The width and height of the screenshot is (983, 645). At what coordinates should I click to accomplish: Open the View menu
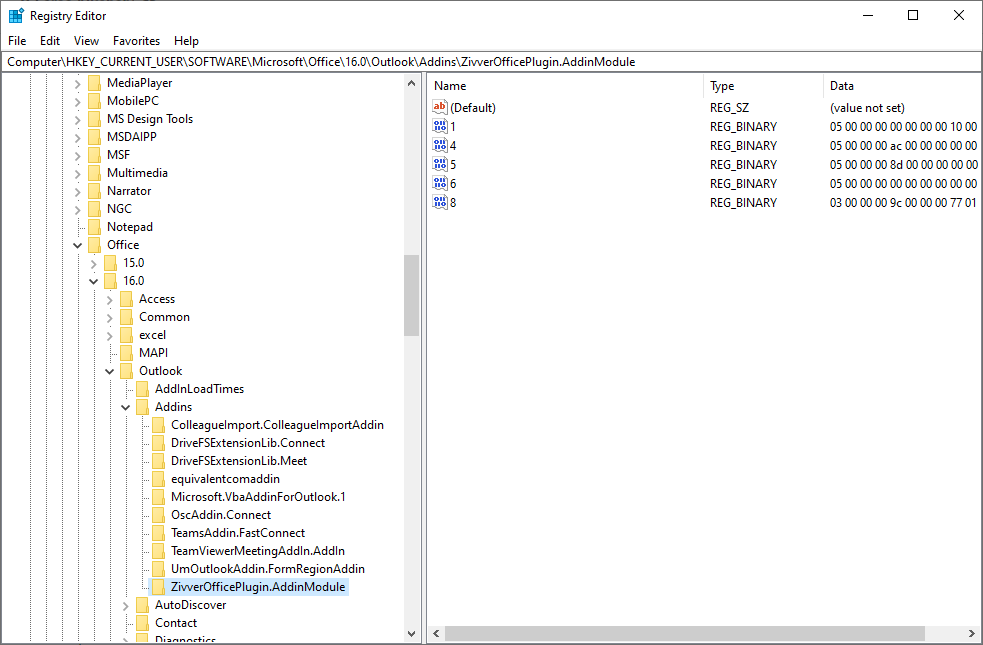86,41
